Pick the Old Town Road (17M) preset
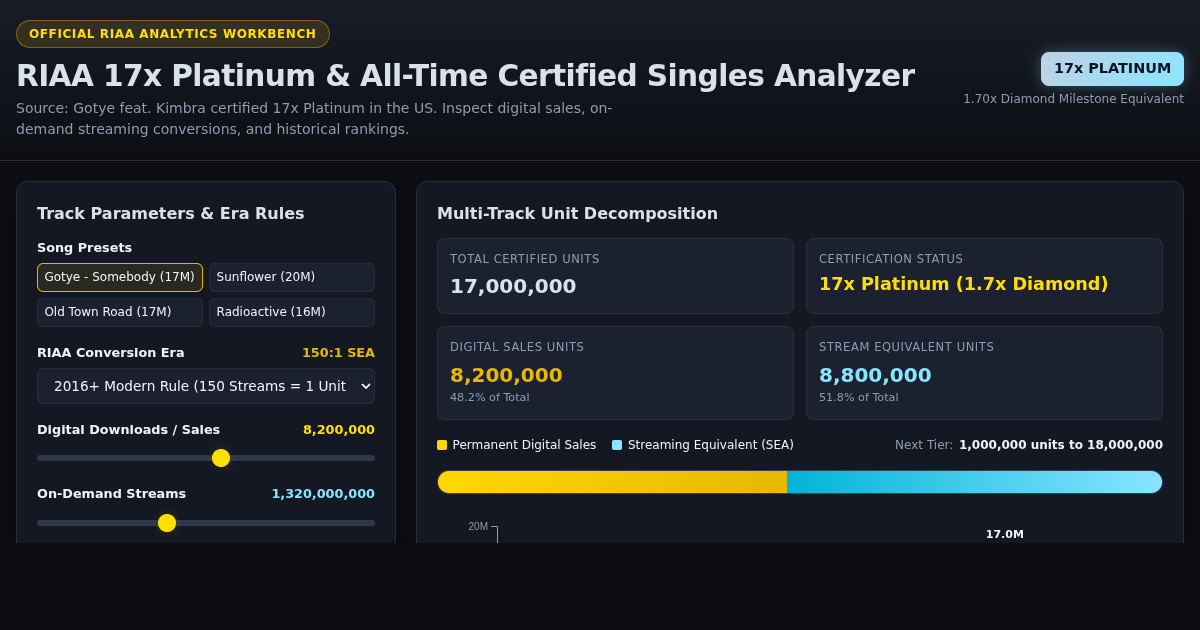1200x630 pixels. pyautogui.click(x=120, y=312)
